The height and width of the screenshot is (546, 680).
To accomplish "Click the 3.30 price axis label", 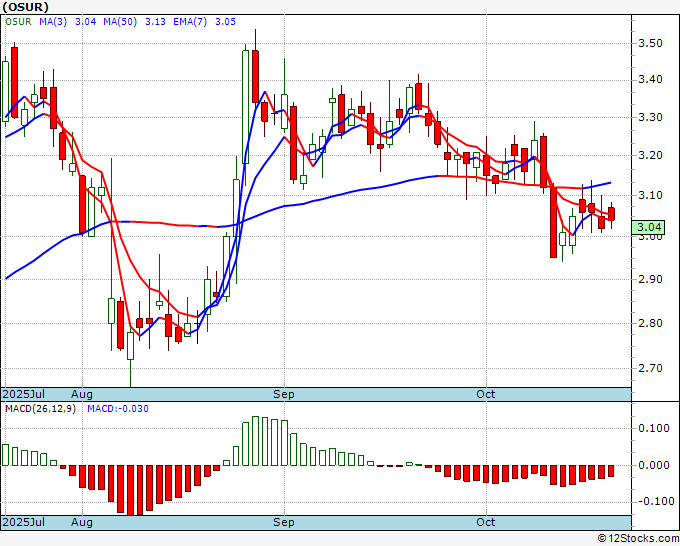I will [x=650, y=117].
